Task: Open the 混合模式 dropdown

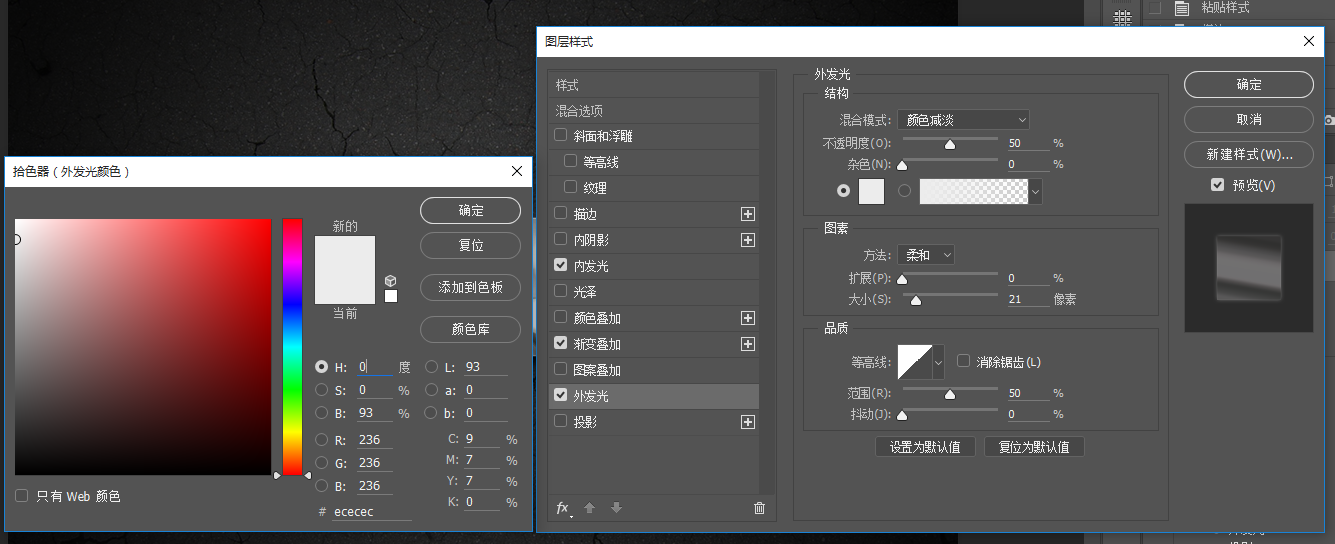Action: coord(963,119)
